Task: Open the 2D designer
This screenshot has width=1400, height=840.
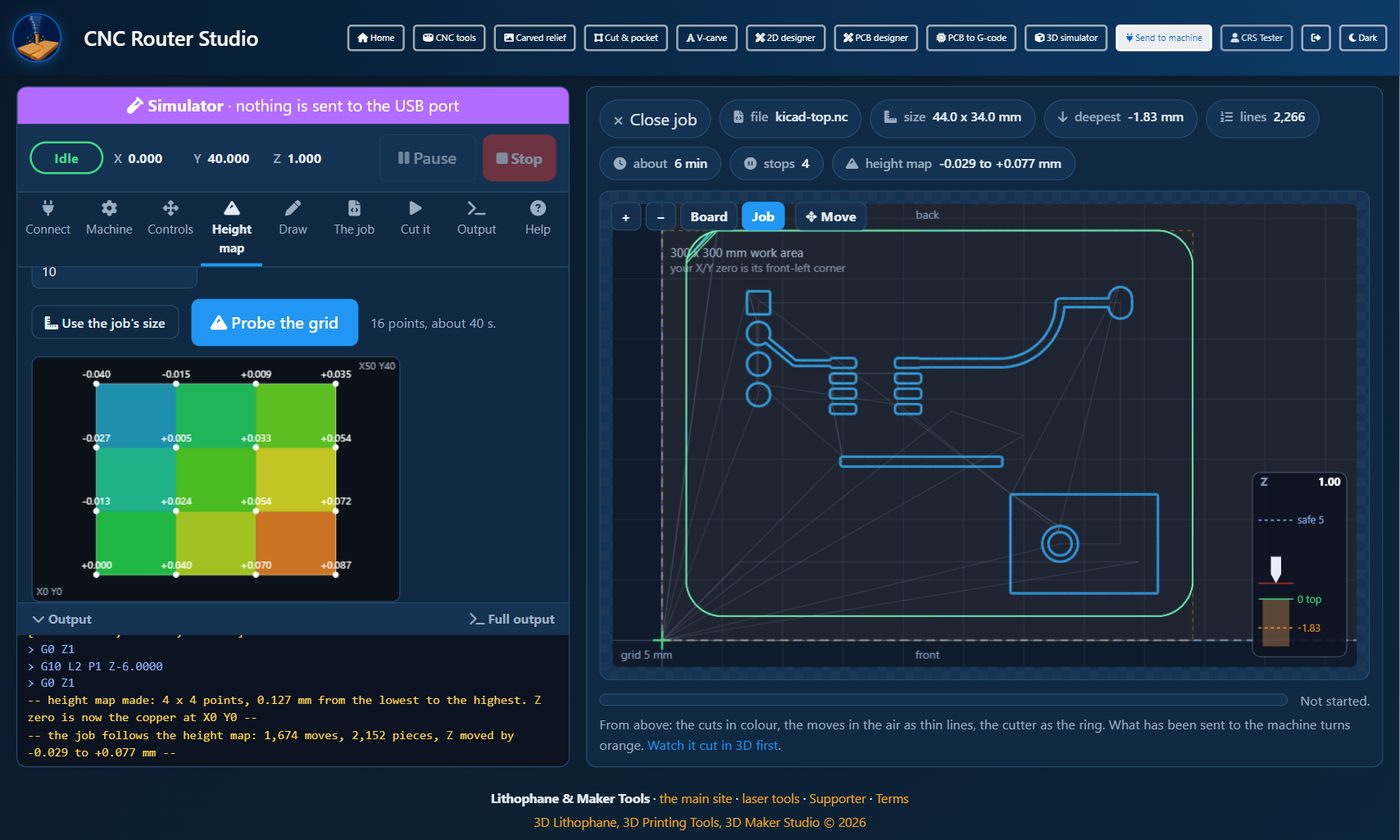Action: [x=785, y=38]
